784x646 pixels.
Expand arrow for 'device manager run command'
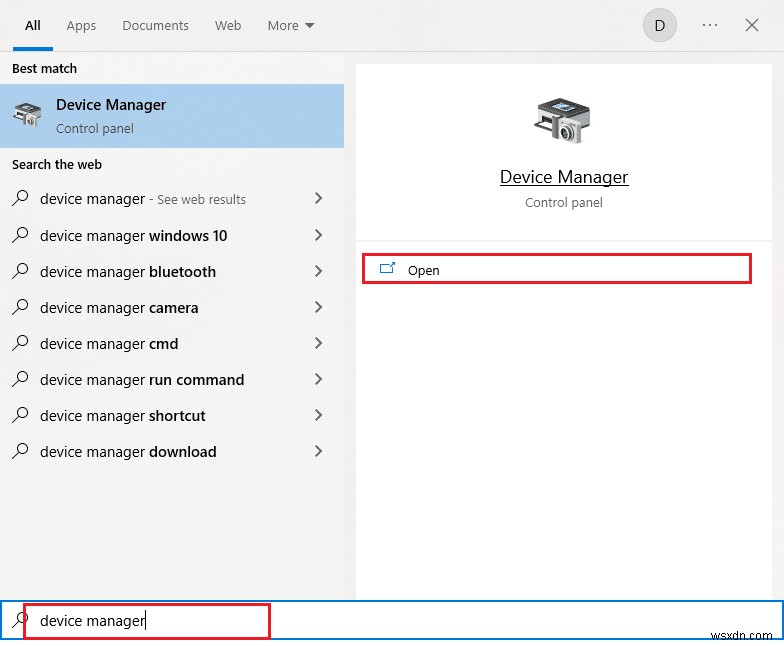pos(318,379)
